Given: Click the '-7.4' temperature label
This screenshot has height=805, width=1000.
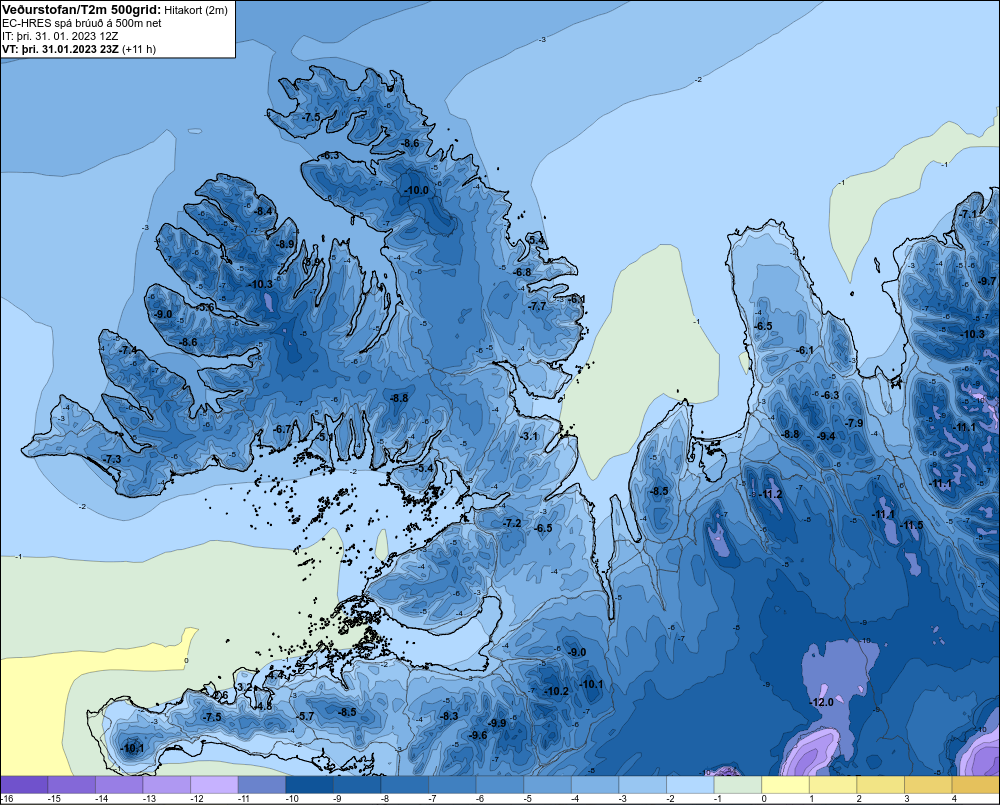Looking at the screenshot, I should [x=128, y=350].
